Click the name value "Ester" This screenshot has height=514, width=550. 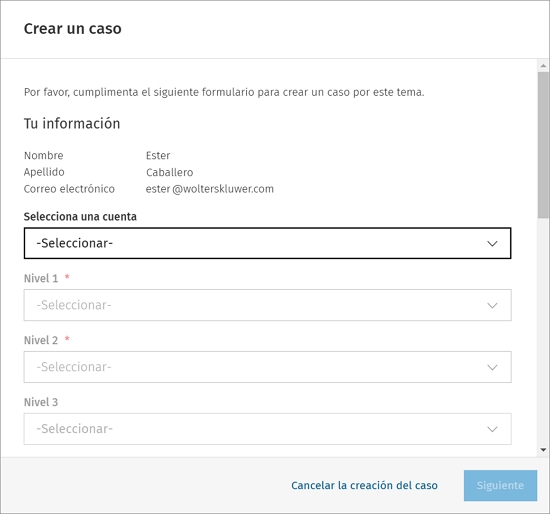coord(158,155)
